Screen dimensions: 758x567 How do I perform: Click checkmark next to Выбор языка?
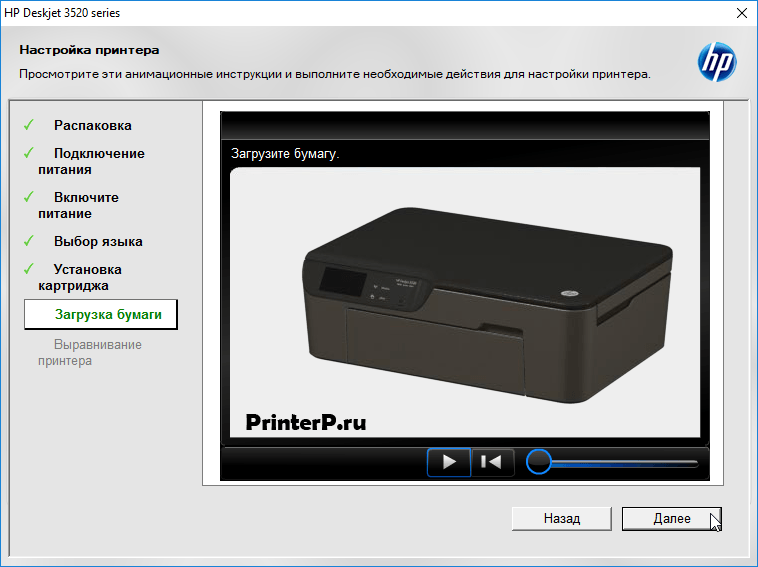[x=29, y=241]
